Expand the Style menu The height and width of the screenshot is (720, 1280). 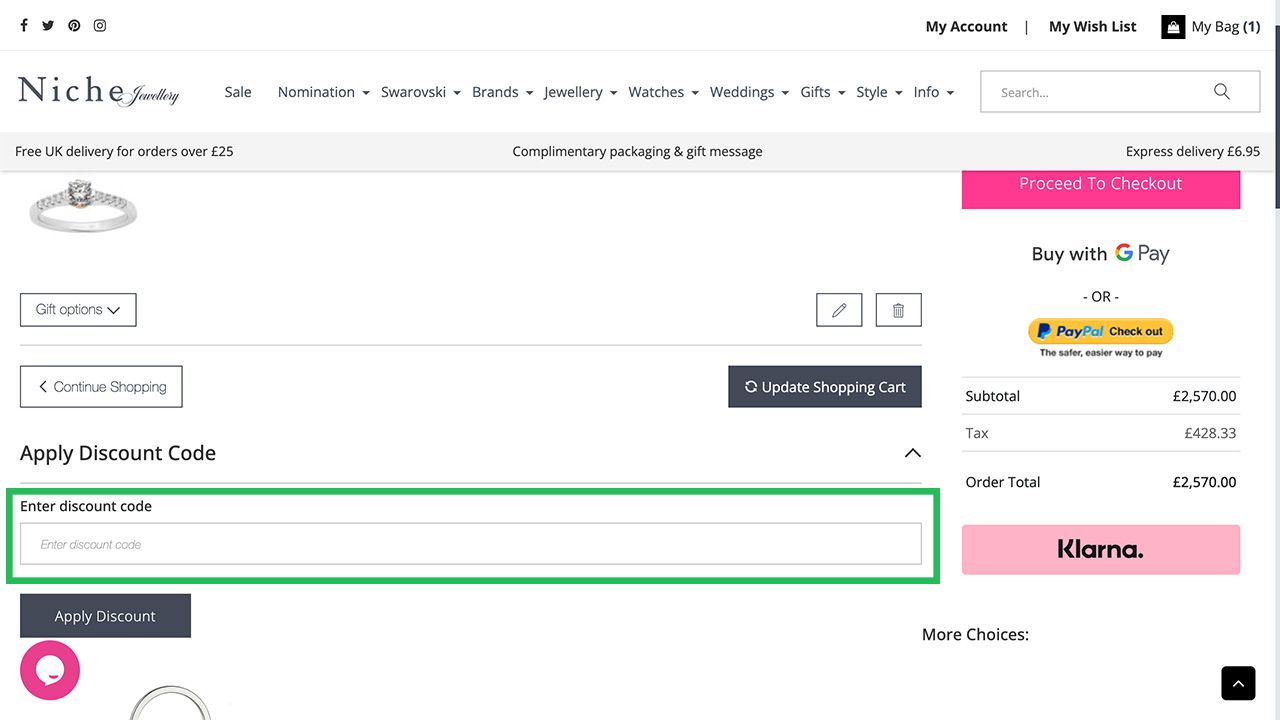pyautogui.click(x=879, y=92)
